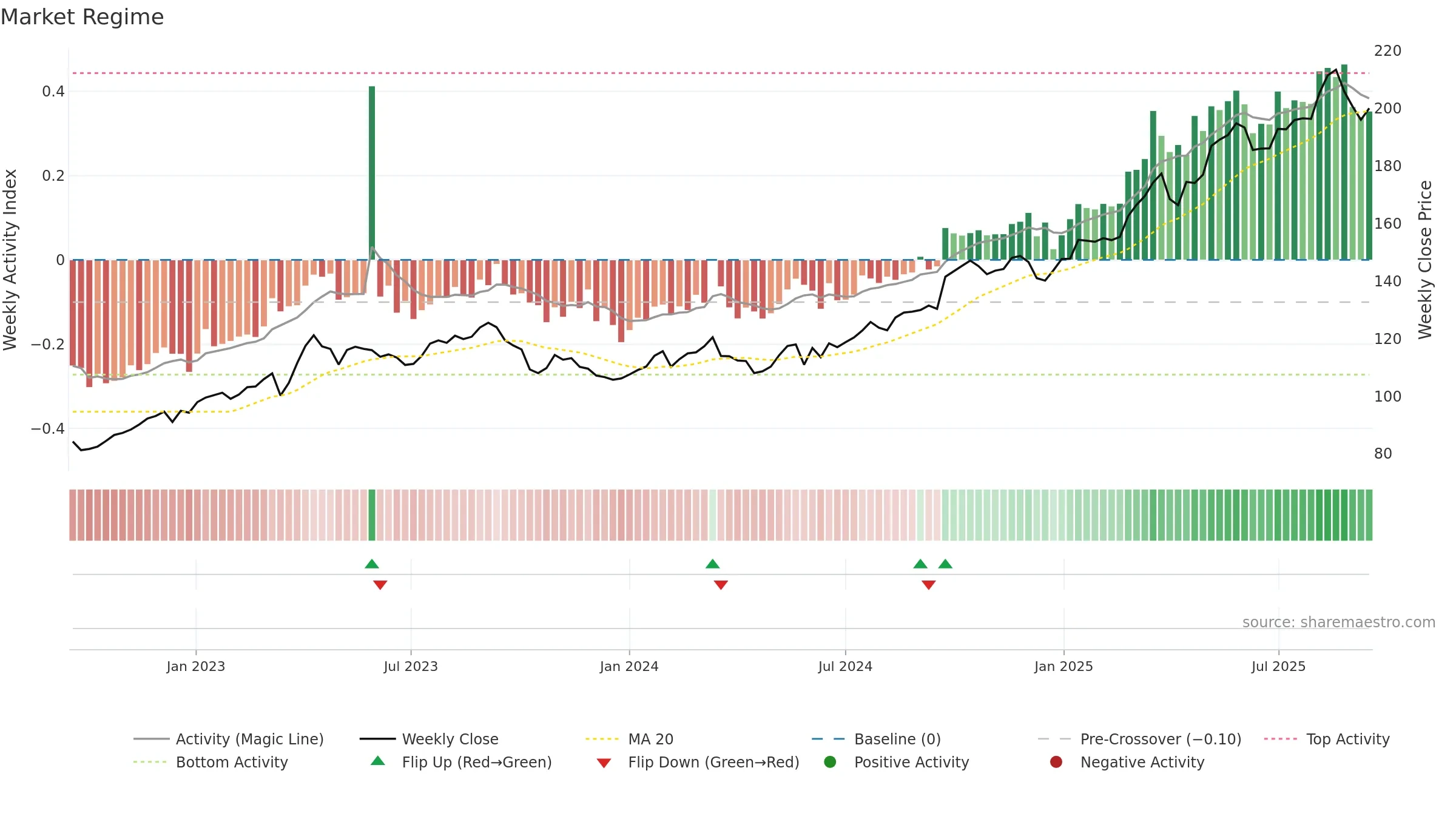Image resolution: width=1456 pixels, height=819 pixels.
Task: Select red flip-down triangle after Jul 2024
Action: click(929, 585)
